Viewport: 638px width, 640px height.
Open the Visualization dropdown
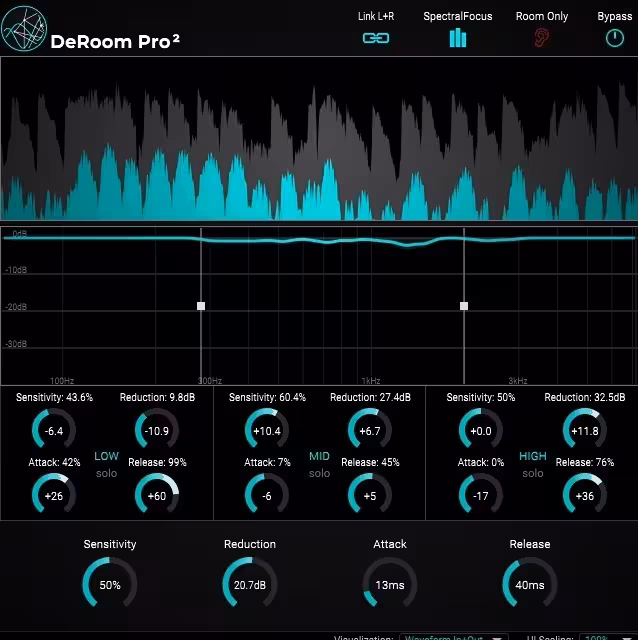(453, 637)
